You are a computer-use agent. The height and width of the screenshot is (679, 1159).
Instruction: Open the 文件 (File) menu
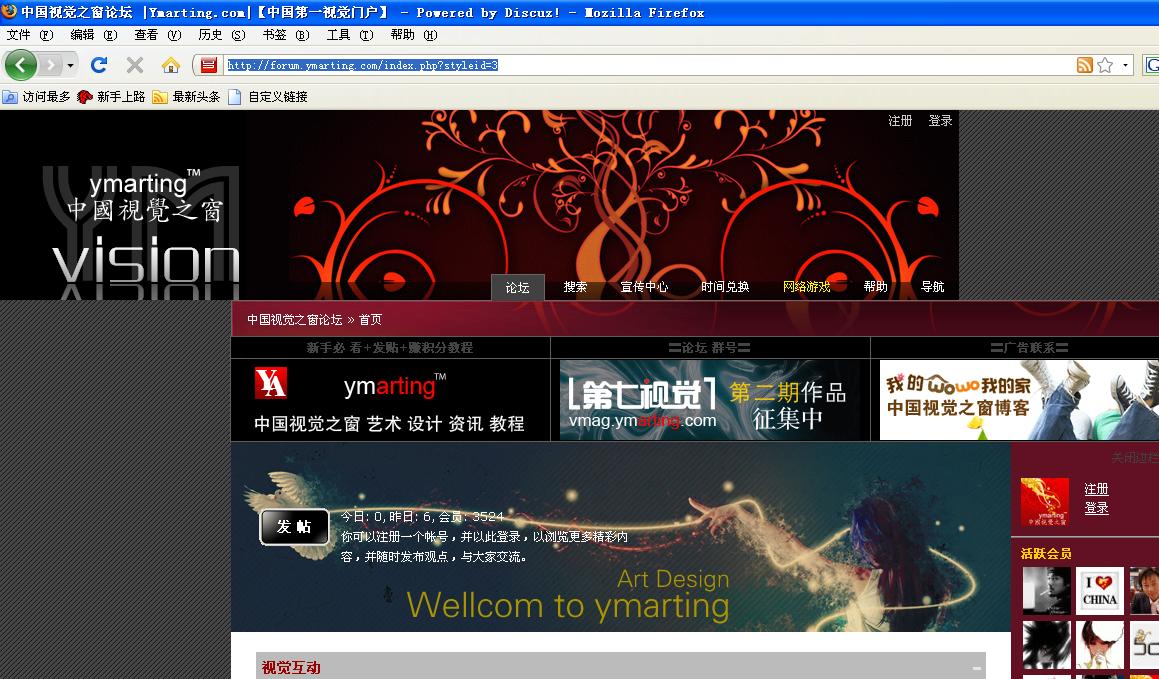pos(30,35)
